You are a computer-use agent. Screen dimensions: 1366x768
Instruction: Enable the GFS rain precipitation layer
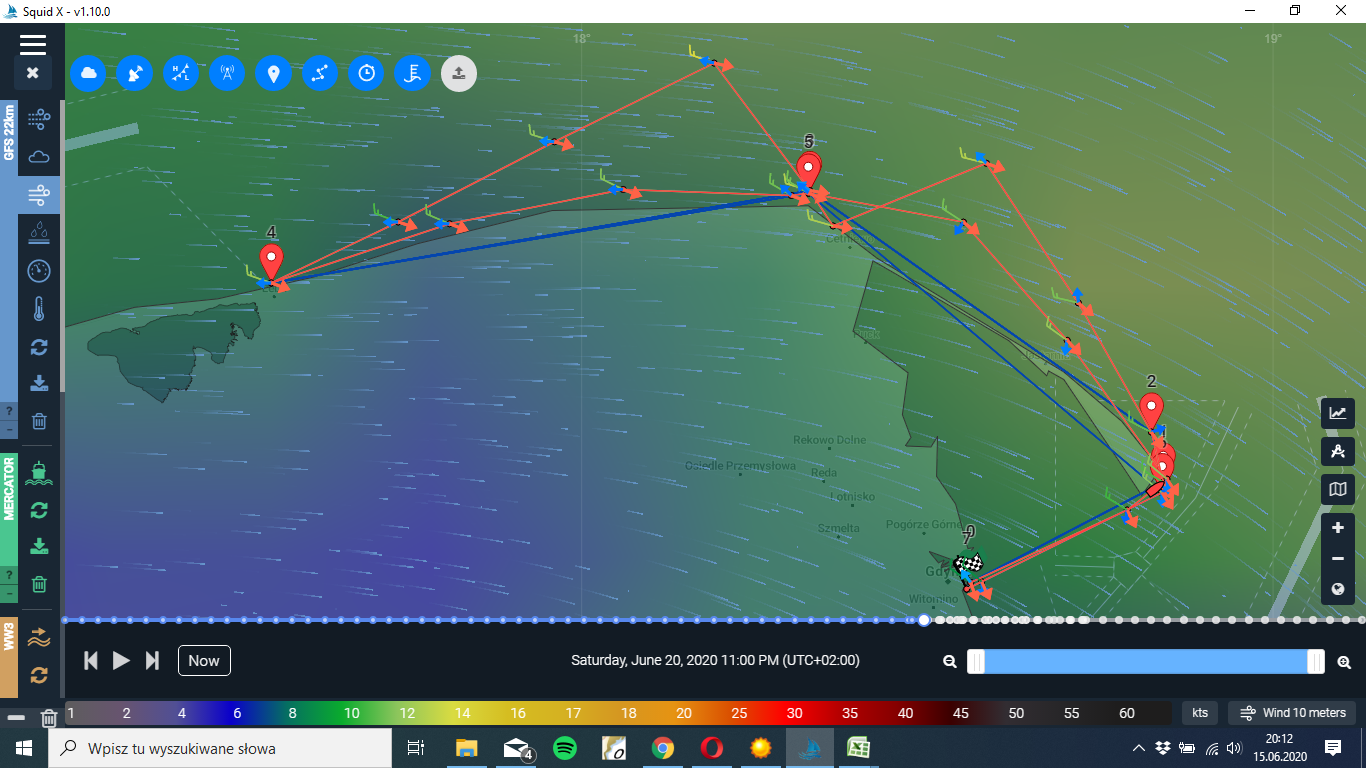(x=39, y=232)
